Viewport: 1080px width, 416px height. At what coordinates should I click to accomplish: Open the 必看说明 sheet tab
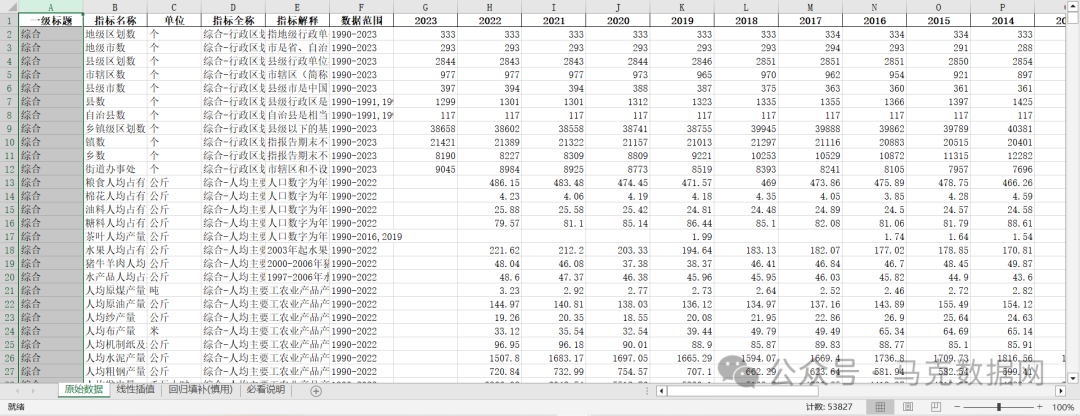[x=266, y=390]
